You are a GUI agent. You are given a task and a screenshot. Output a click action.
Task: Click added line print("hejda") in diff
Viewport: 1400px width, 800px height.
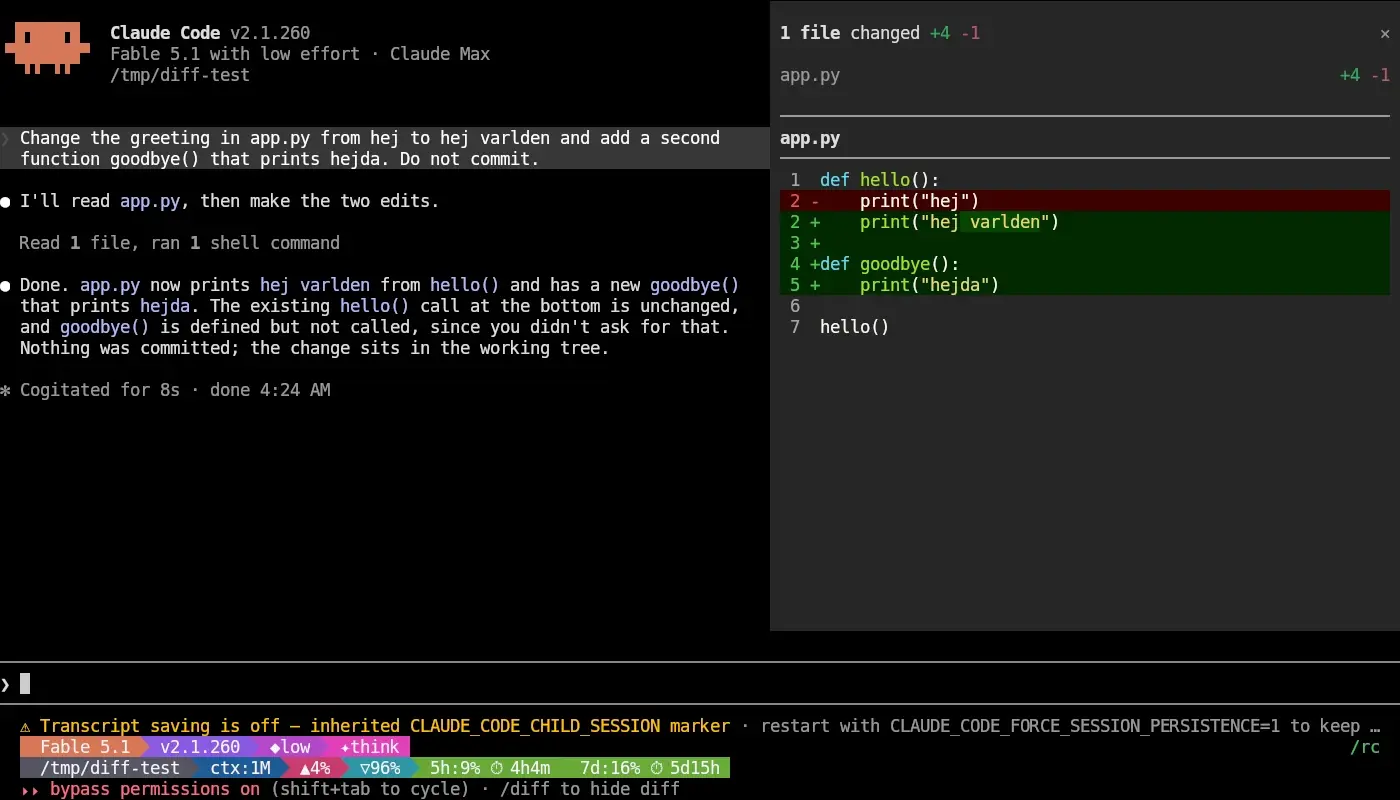[x=1085, y=285]
